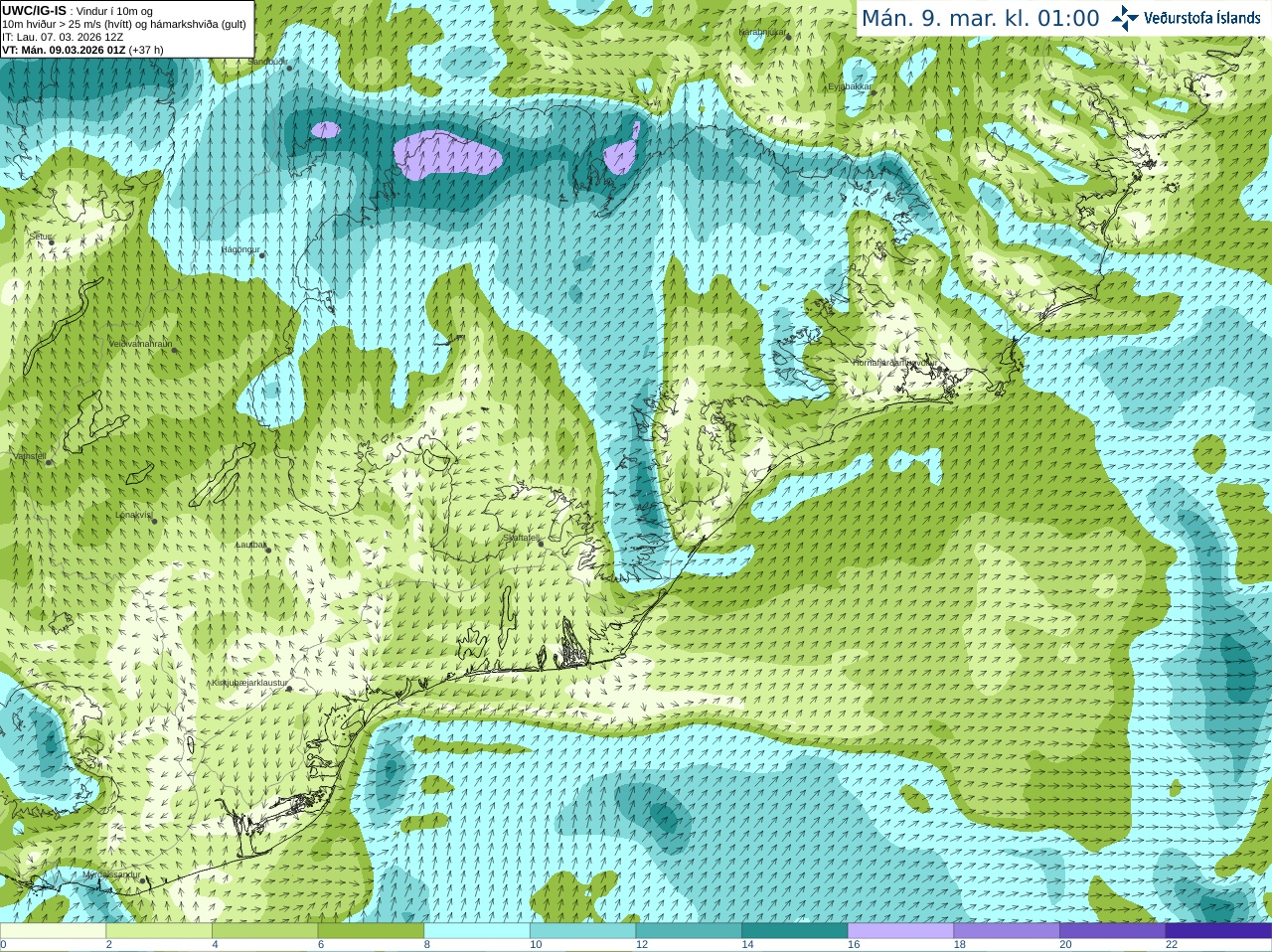
Task: Click the Hágöngur station label
Action: pyautogui.click(x=240, y=249)
